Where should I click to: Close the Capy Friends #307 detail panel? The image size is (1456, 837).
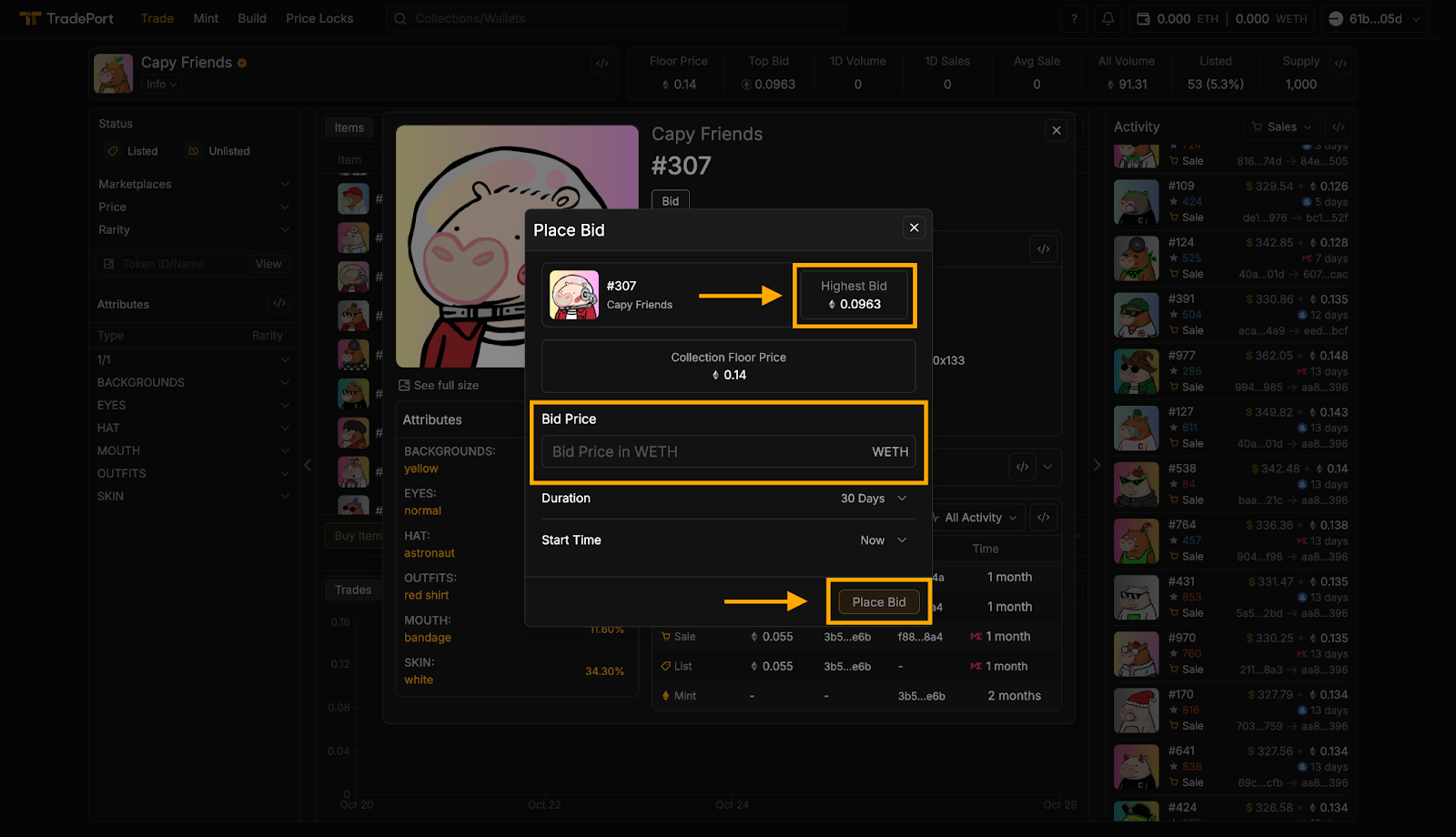tap(1057, 130)
